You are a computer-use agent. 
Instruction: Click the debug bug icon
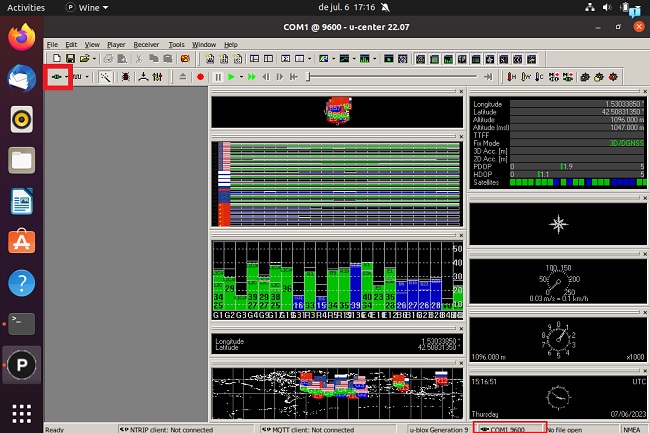point(125,77)
